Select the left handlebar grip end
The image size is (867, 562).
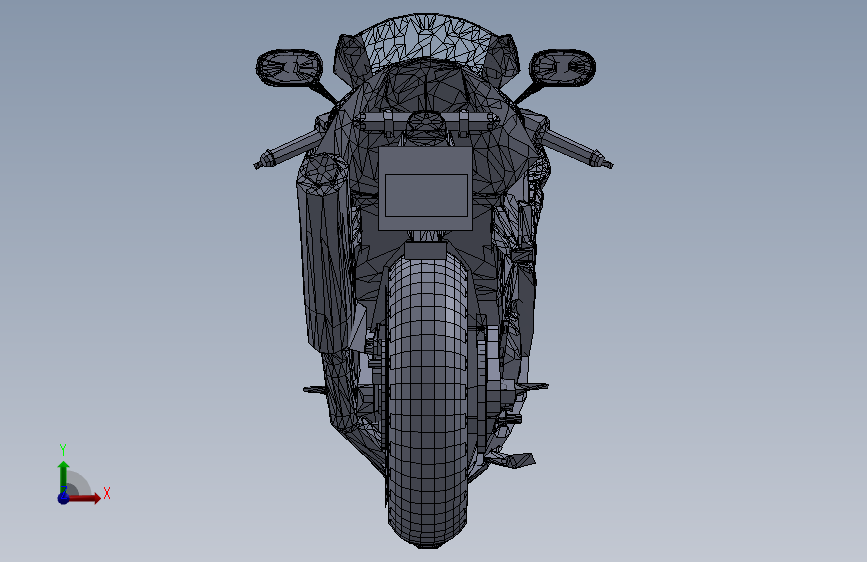(263, 159)
